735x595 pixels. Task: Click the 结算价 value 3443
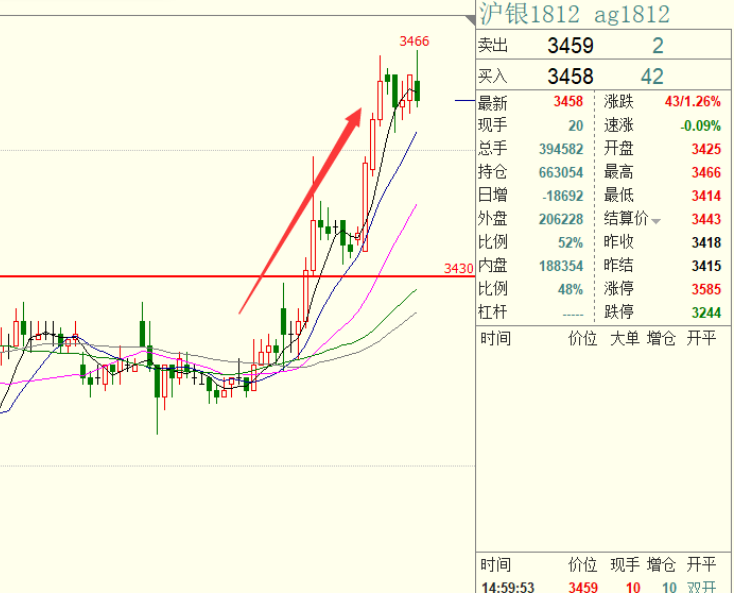tap(706, 219)
